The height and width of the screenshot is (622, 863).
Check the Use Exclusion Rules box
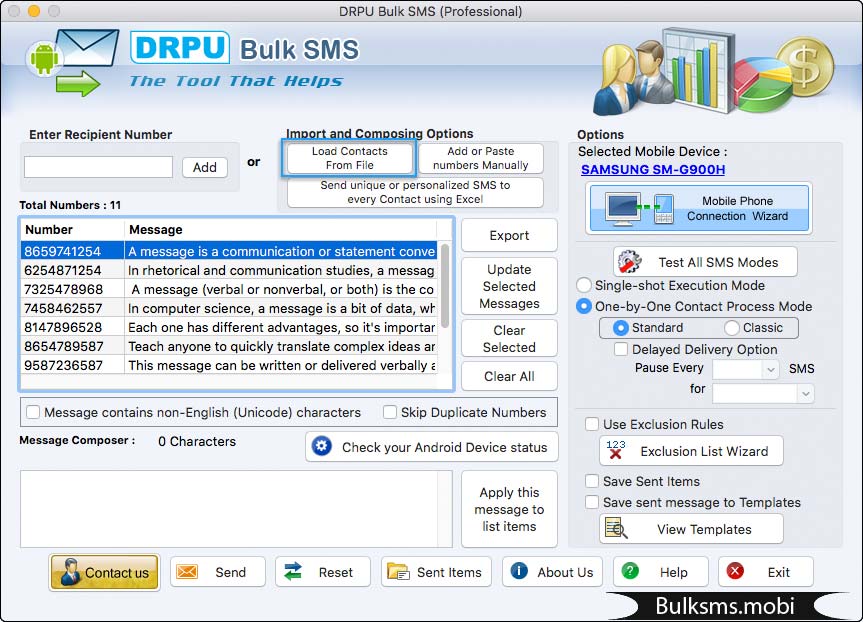tap(592, 424)
